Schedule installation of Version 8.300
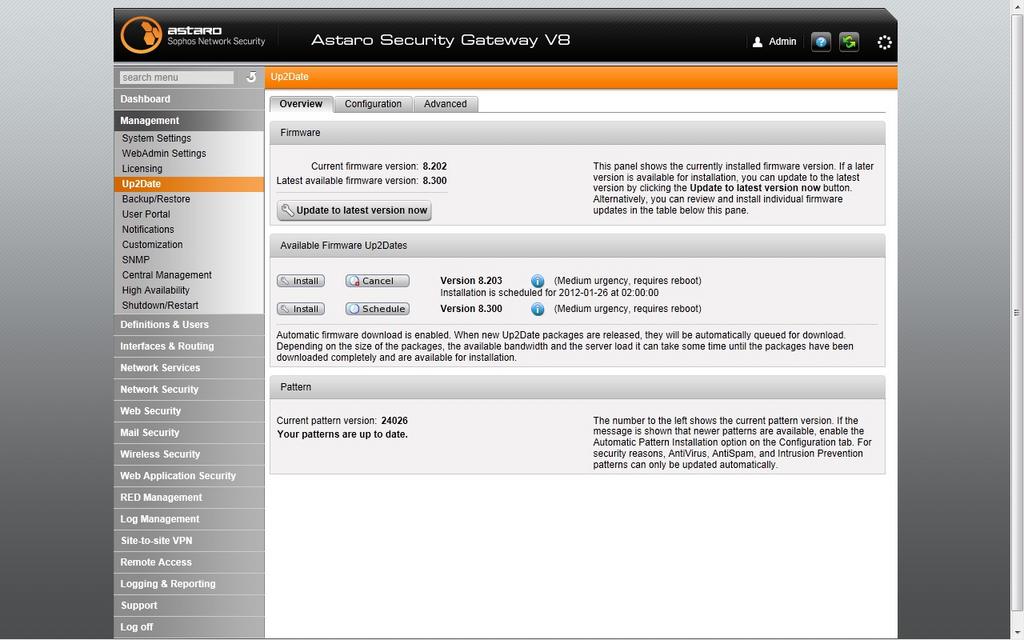 tap(377, 309)
